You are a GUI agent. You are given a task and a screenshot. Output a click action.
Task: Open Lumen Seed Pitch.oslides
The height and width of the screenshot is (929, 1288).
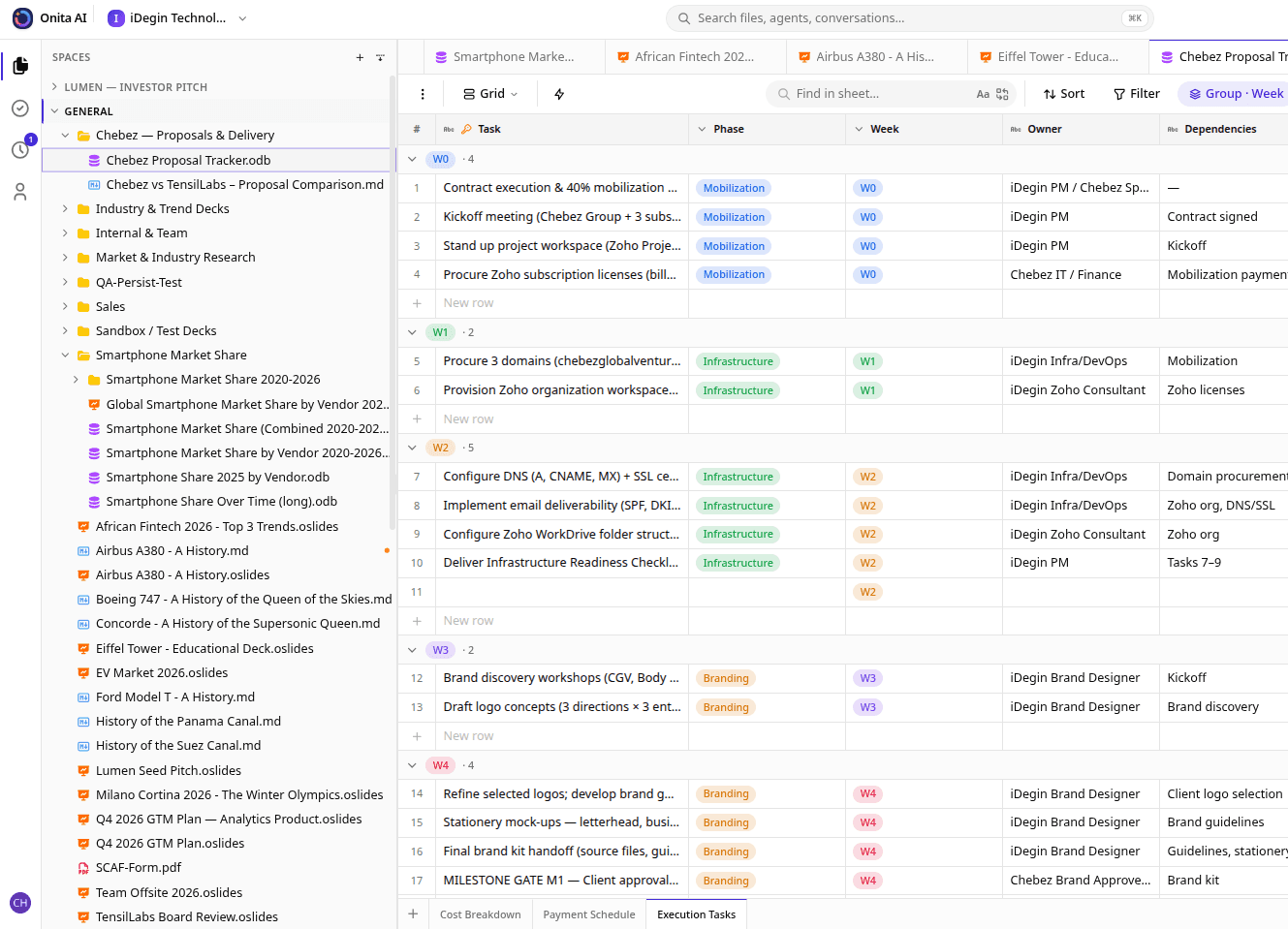(218, 770)
